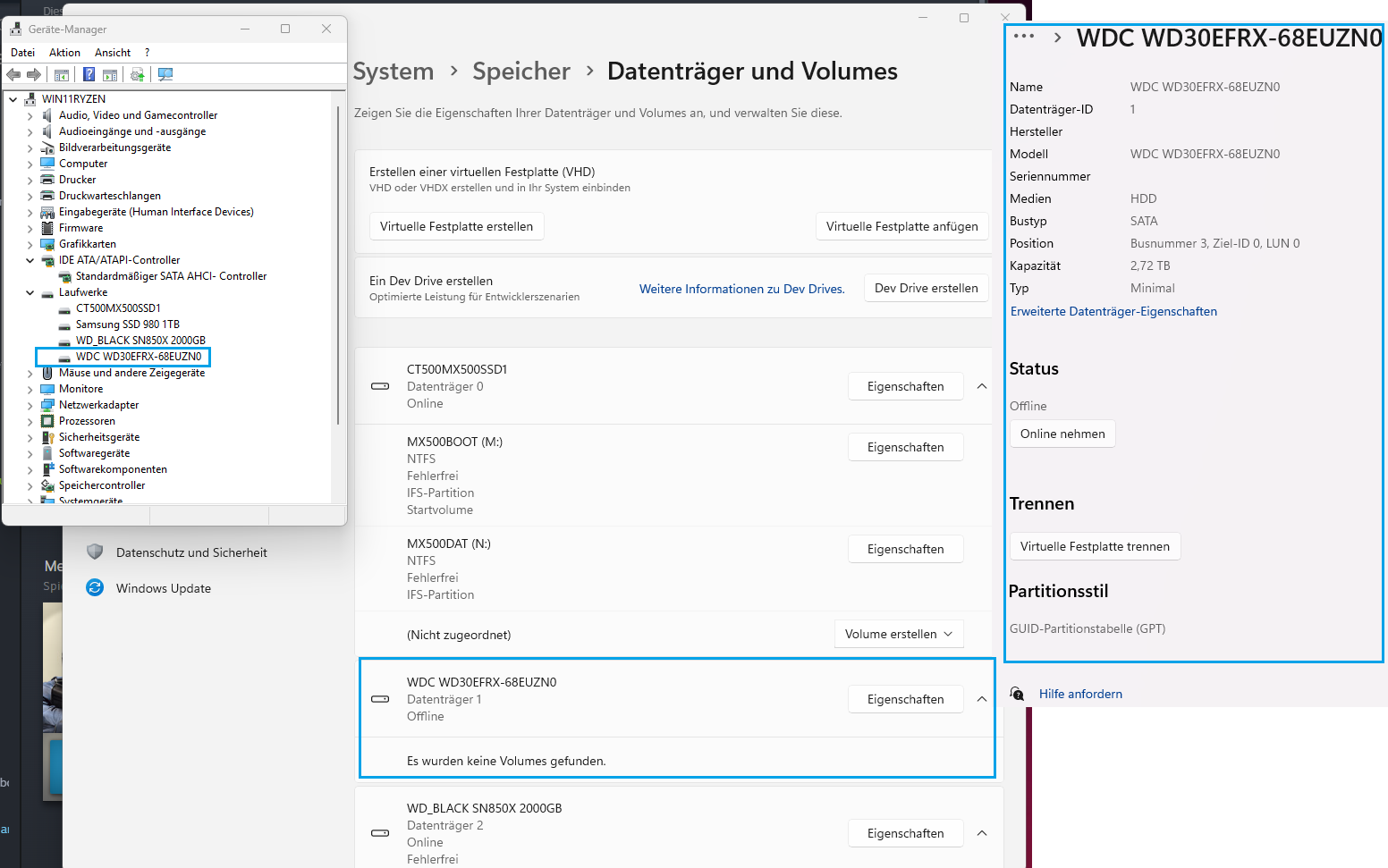Click the show console tree toolbar icon

click(61, 74)
